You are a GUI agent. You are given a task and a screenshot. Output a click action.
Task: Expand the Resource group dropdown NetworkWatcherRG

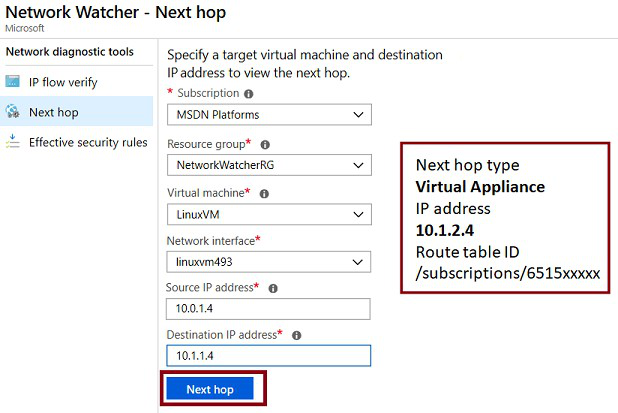269,165
